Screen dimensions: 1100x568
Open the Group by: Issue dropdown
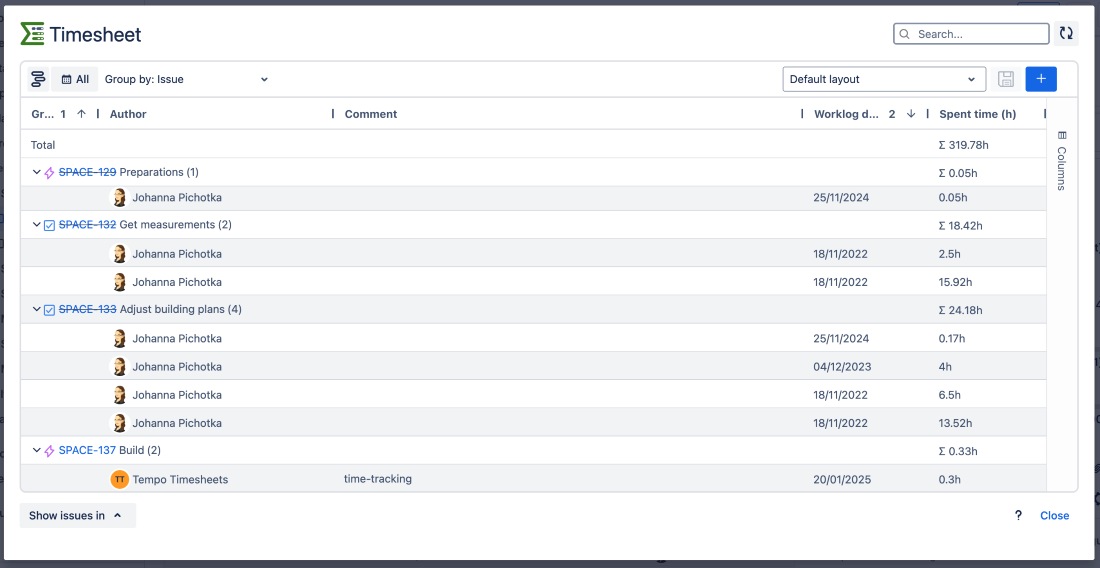tap(187, 79)
